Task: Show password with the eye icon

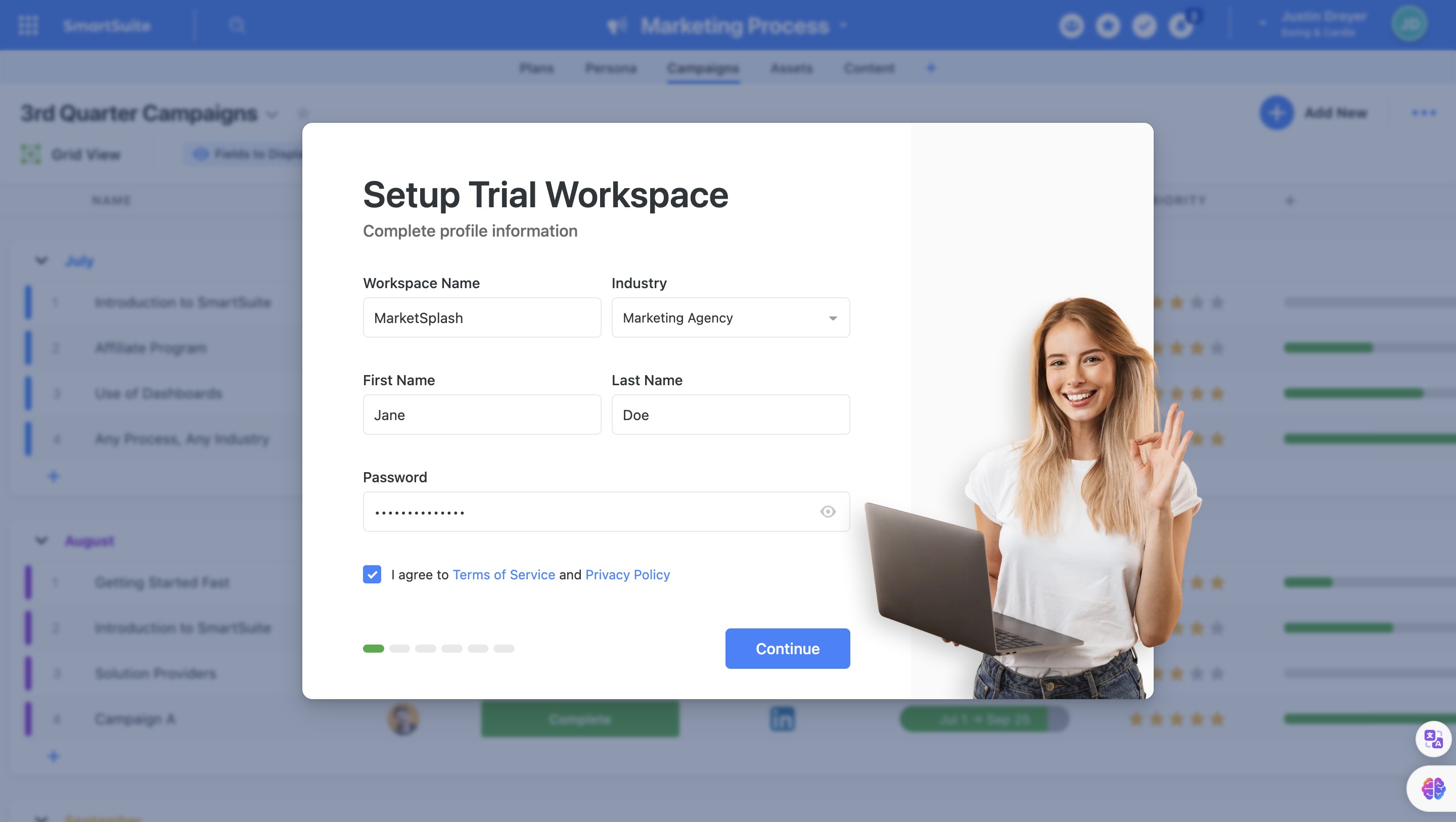Action: 828,512
